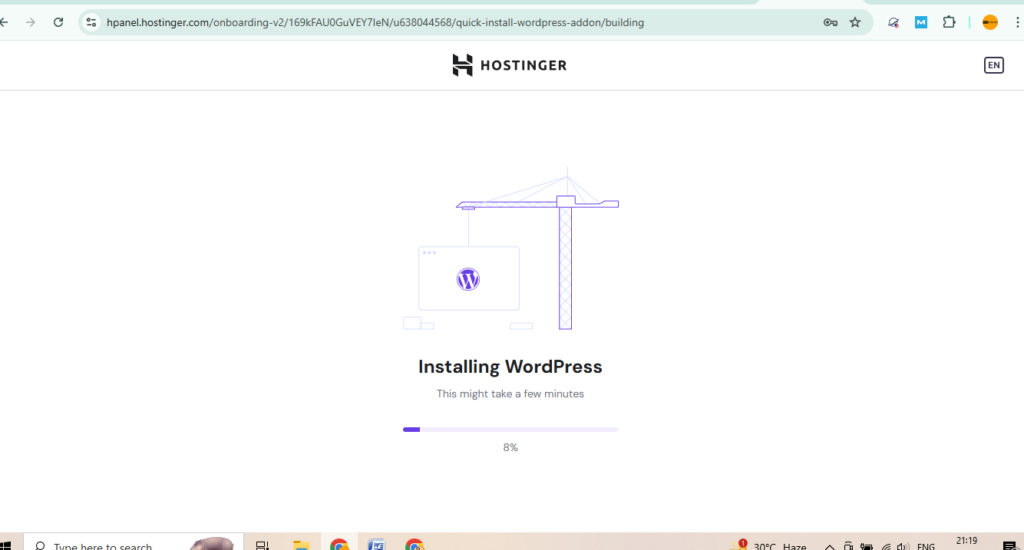Open the EN language selector
The width and height of the screenshot is (1024, 550).
pos(993,65)
